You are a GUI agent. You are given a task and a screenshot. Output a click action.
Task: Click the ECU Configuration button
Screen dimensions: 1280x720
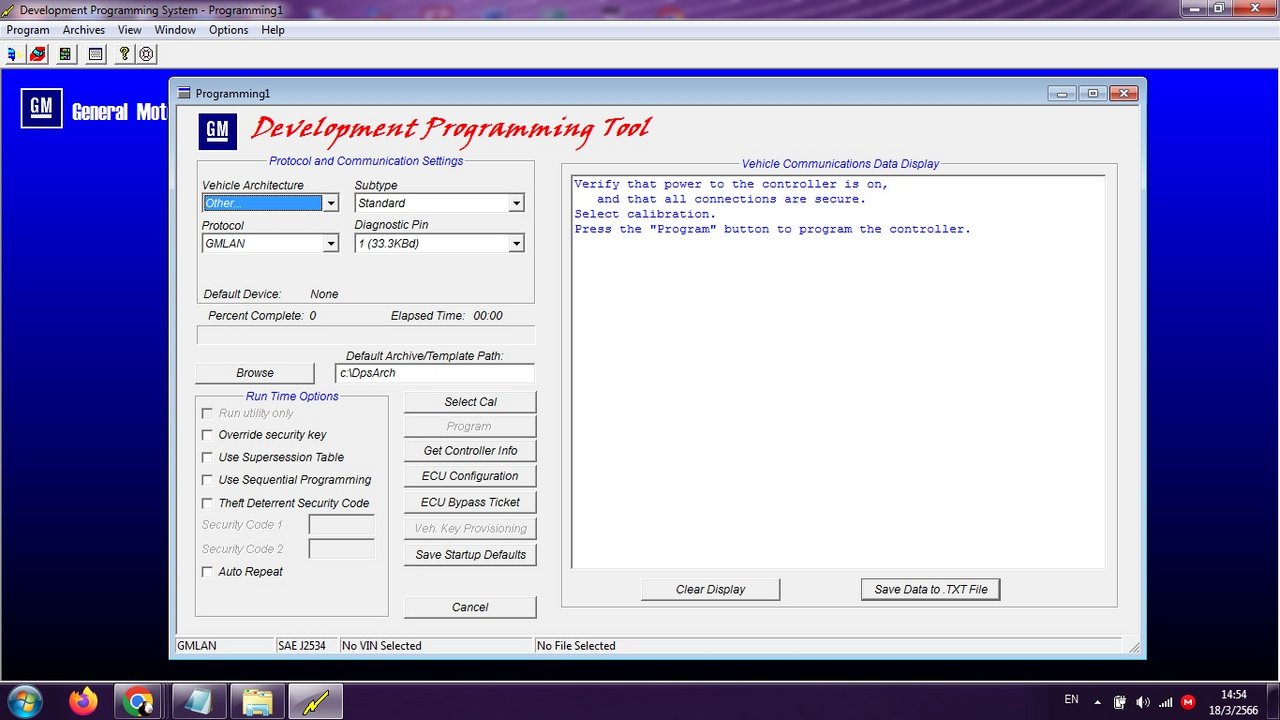tap(470, 476)
